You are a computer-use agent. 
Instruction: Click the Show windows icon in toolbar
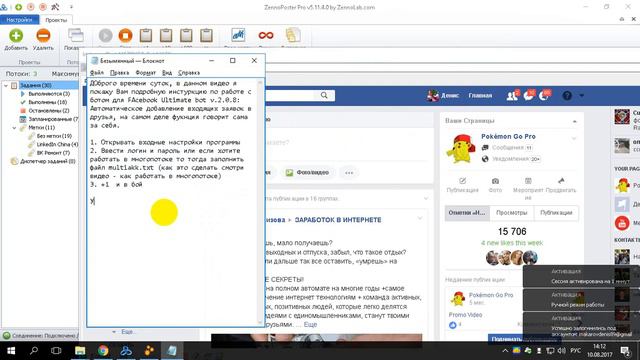click(x=76, y=36)
